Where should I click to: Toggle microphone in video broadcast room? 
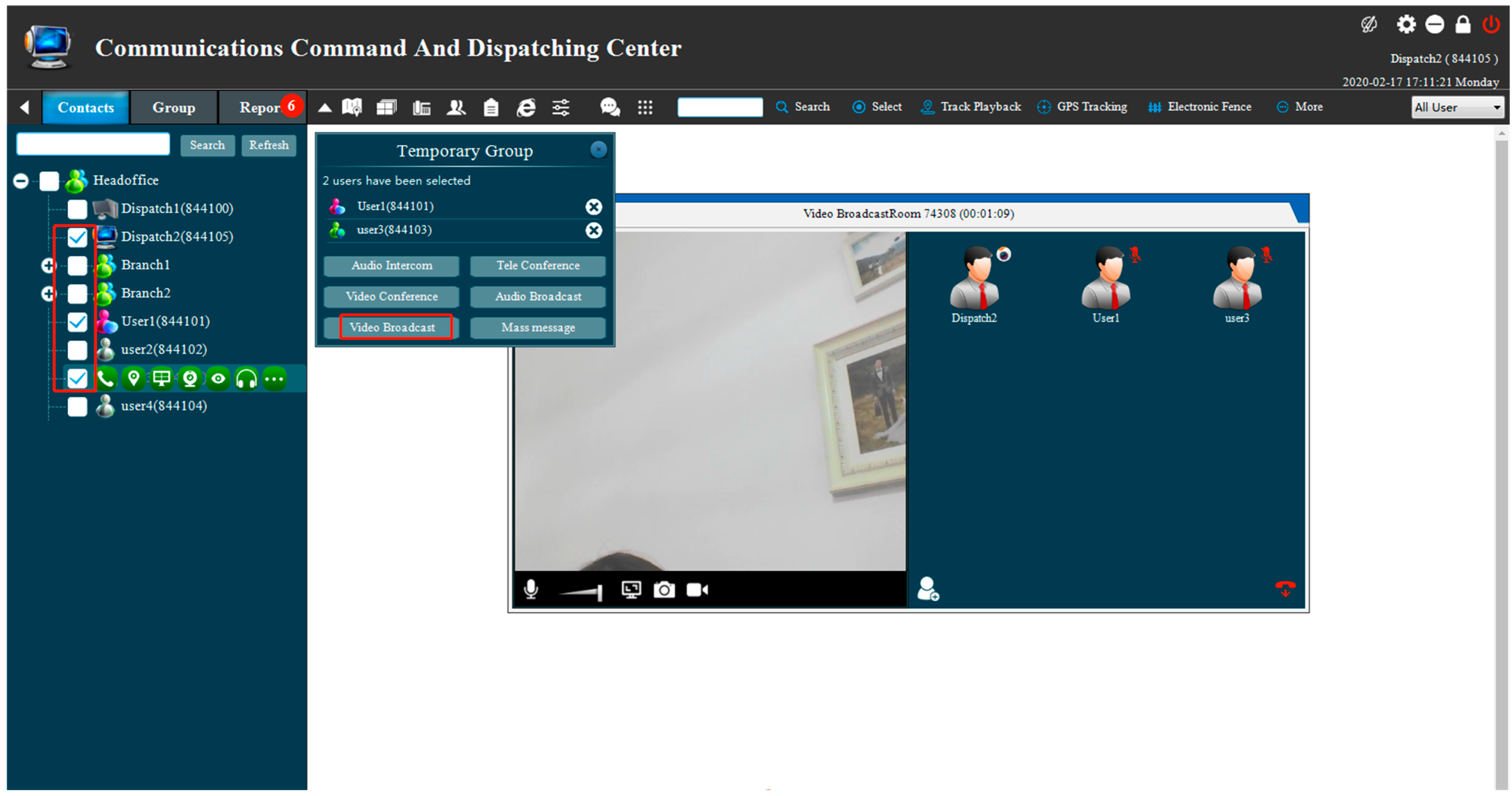(x=531, y=590)
